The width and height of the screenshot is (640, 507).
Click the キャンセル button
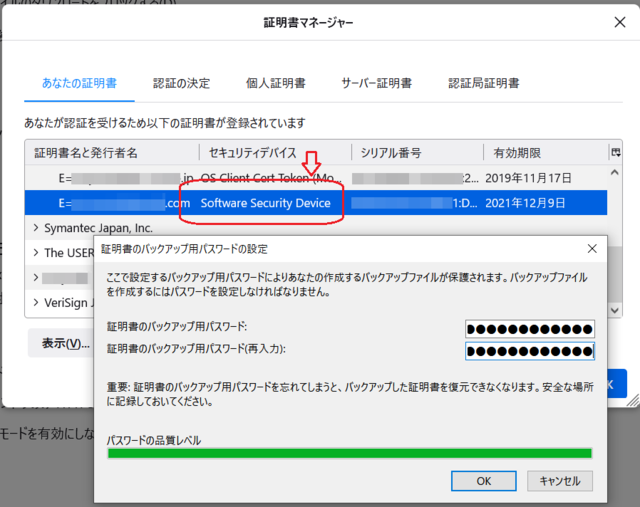(x=560, y=481)
